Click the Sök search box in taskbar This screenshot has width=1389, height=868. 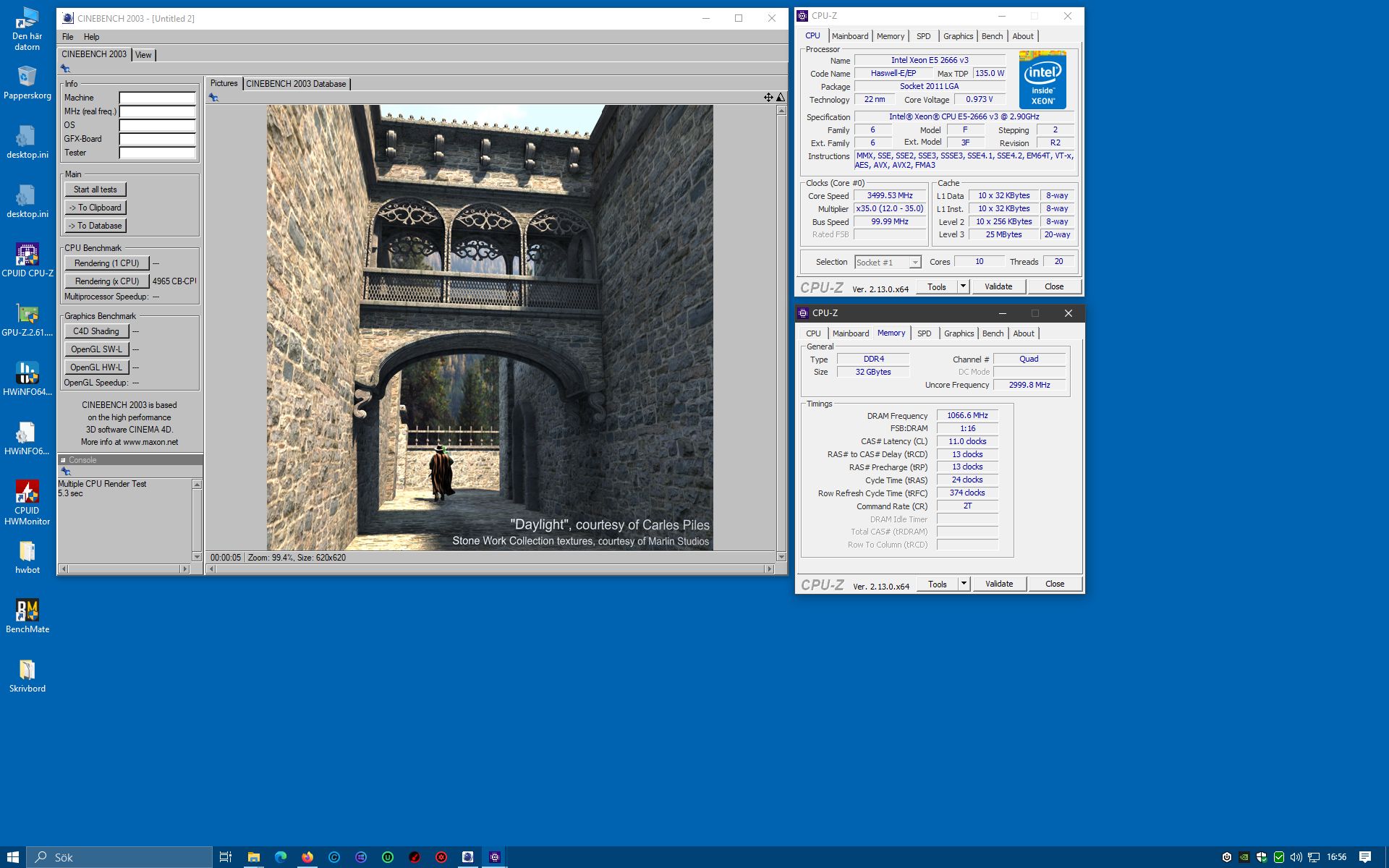(120, 857)
